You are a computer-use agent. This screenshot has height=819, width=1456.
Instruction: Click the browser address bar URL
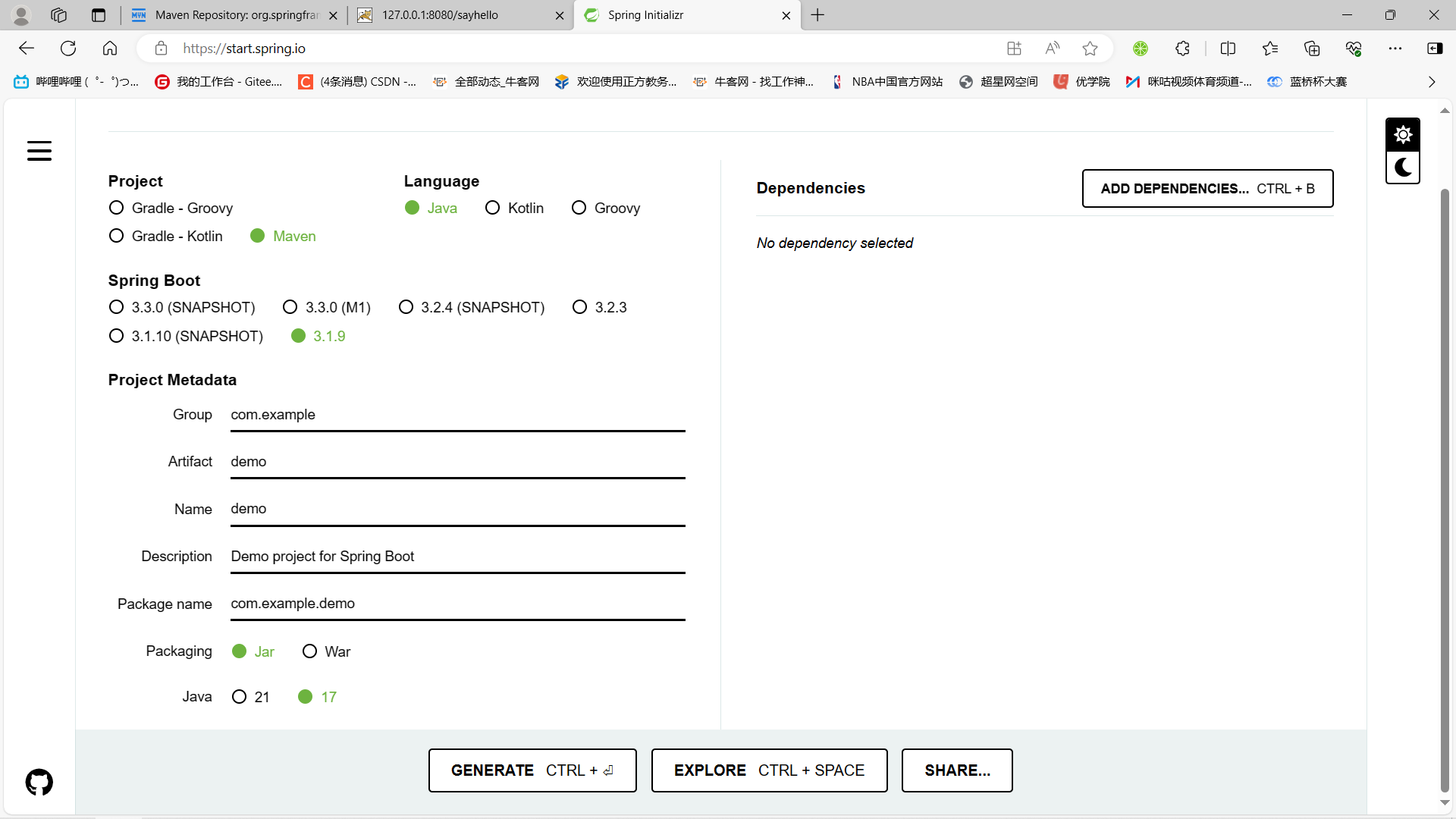[x=244, y=49]
